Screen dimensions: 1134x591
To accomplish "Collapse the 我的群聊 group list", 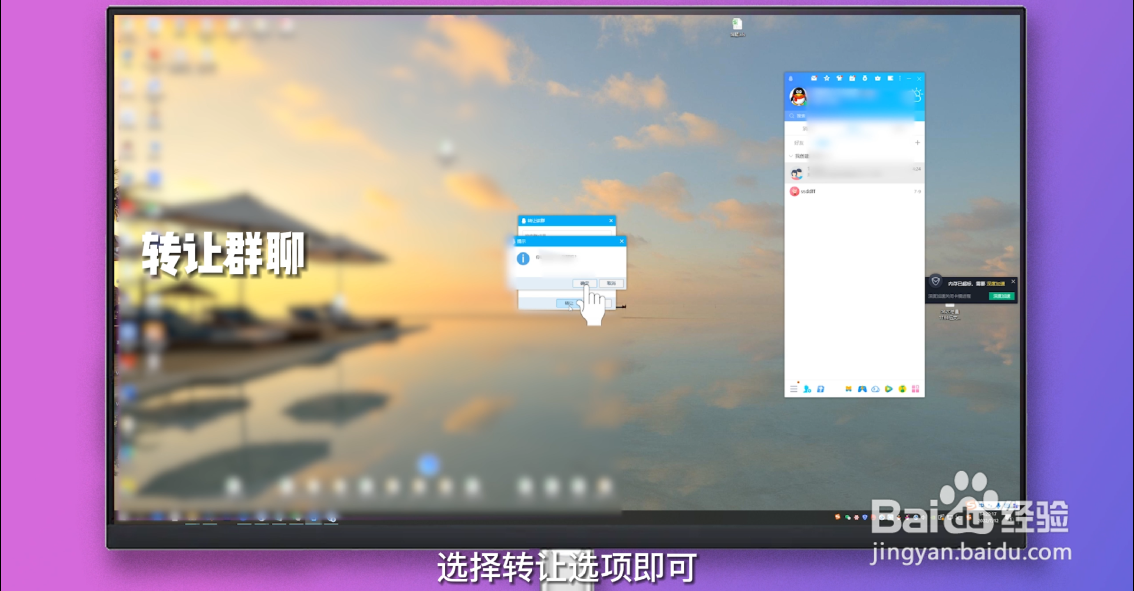I will point(791,154).
